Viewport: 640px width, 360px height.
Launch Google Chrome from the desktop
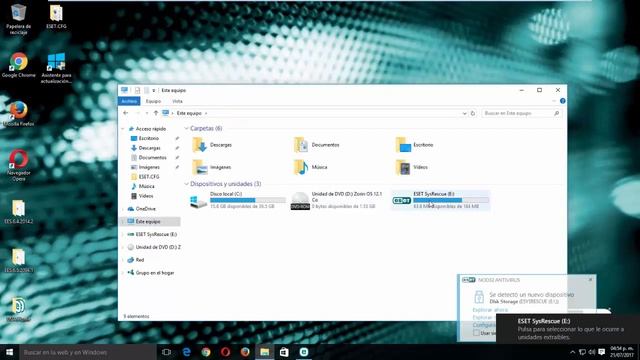18,65
